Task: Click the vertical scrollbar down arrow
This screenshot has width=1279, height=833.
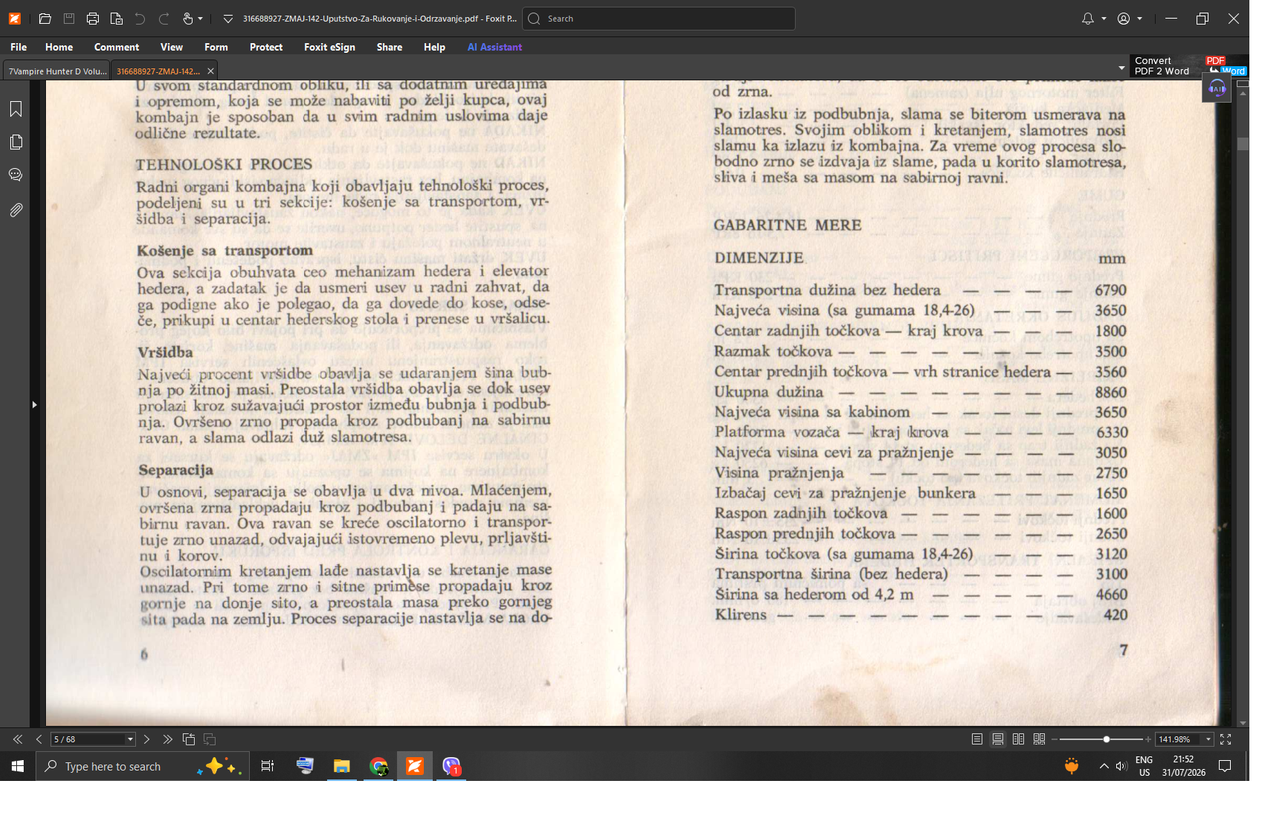Action: [1243, 723]
